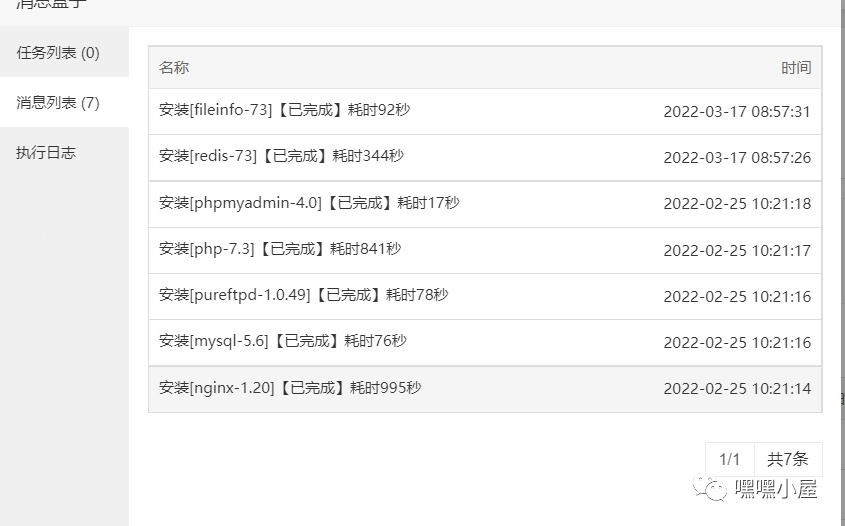Click the 时间 column header
The image size is (845, 526).
[x=796, y=67]
